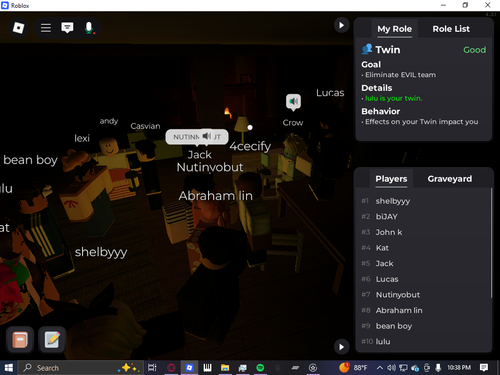Click the speaker bubble above Crow
Viewport: 500px width, 375px height.
coord(293,101)
